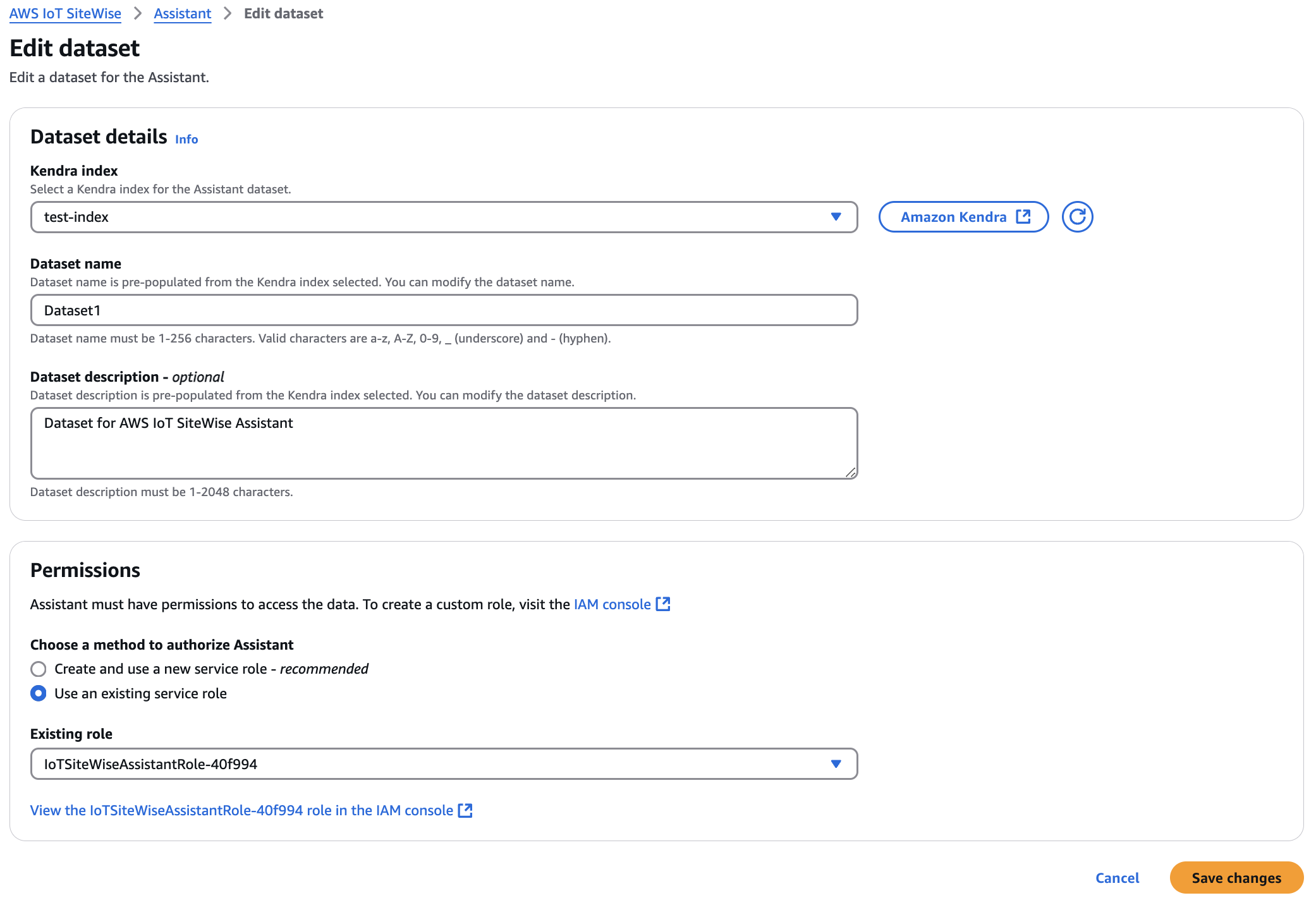Refresh the Kendra index list
The height and width of the screenshot is (905, 1316).
(x=1076, y=216)
